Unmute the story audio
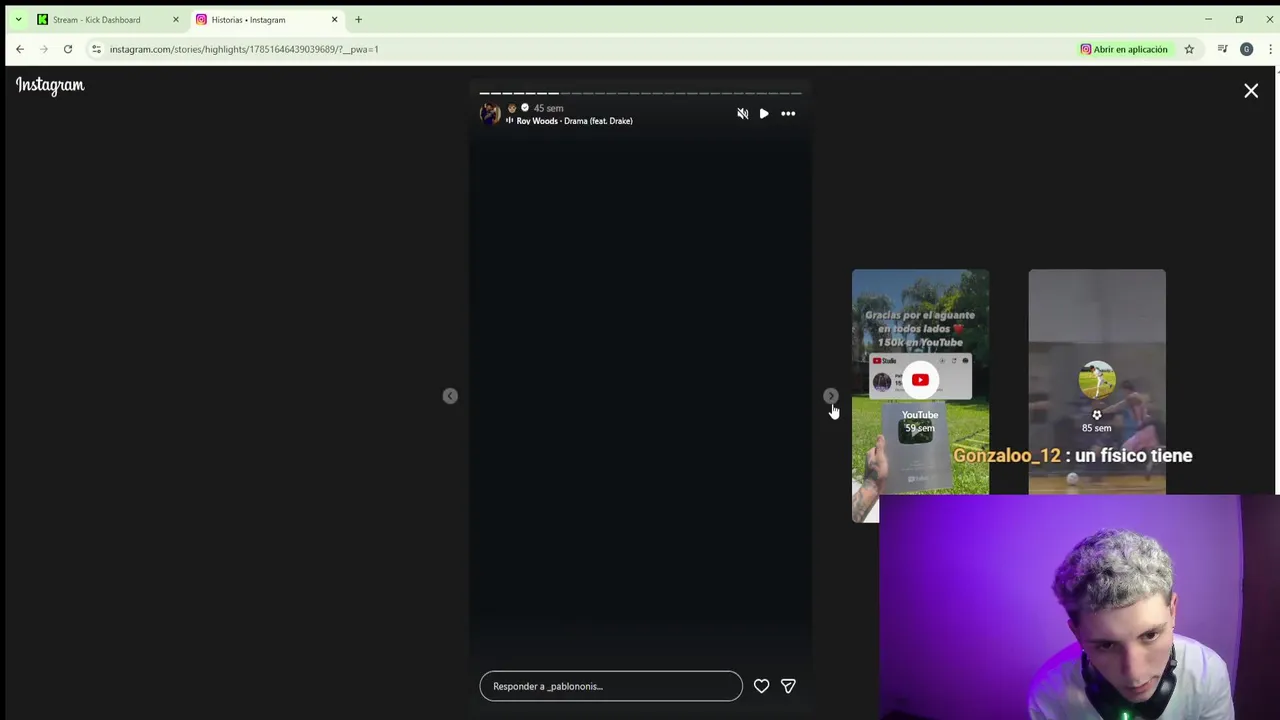Image resolution: width=1280 pixels, height=720 pixels. click(x=742, y=114)
